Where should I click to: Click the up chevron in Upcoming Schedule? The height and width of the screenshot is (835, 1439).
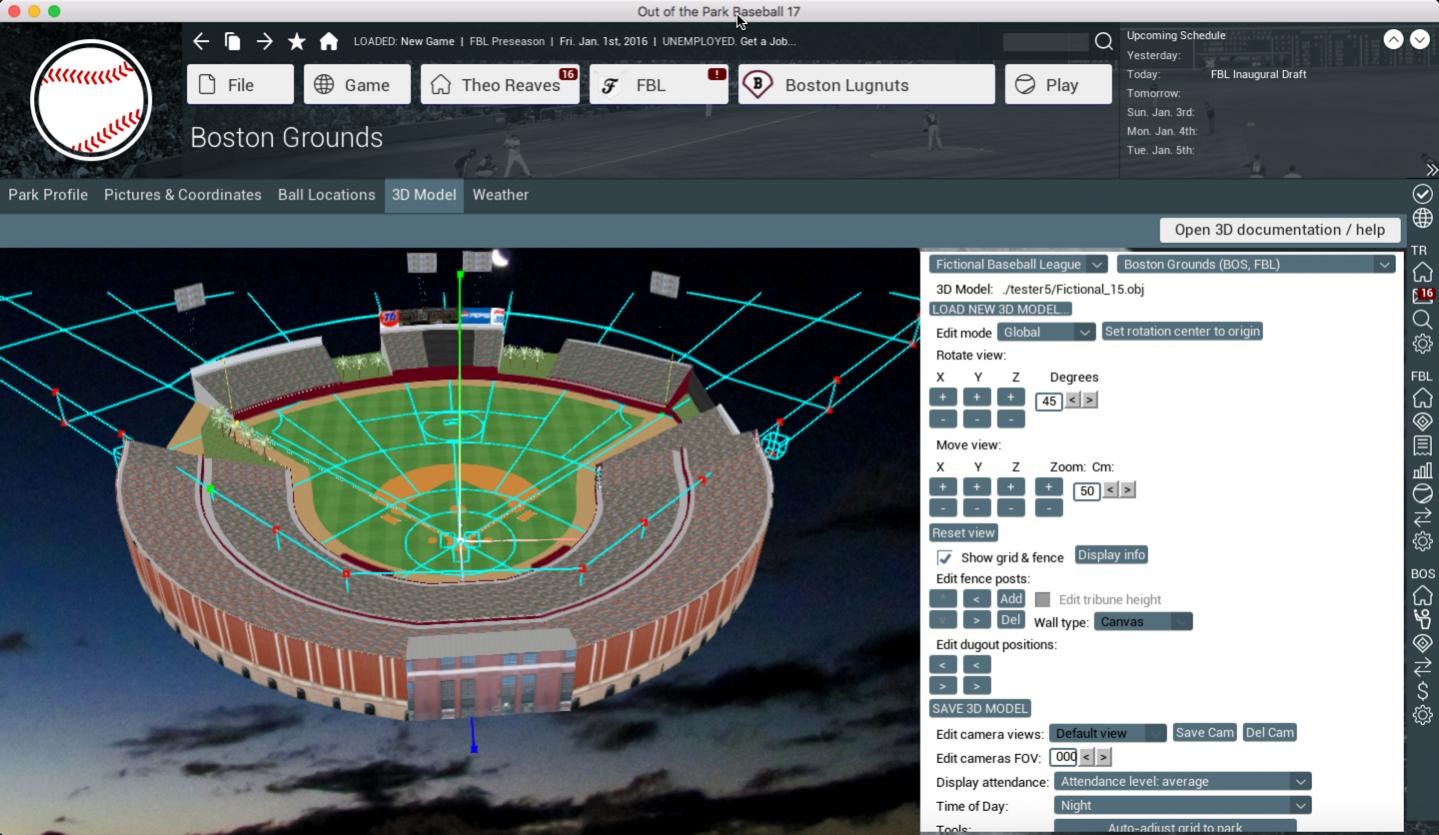click(1393, 39)
